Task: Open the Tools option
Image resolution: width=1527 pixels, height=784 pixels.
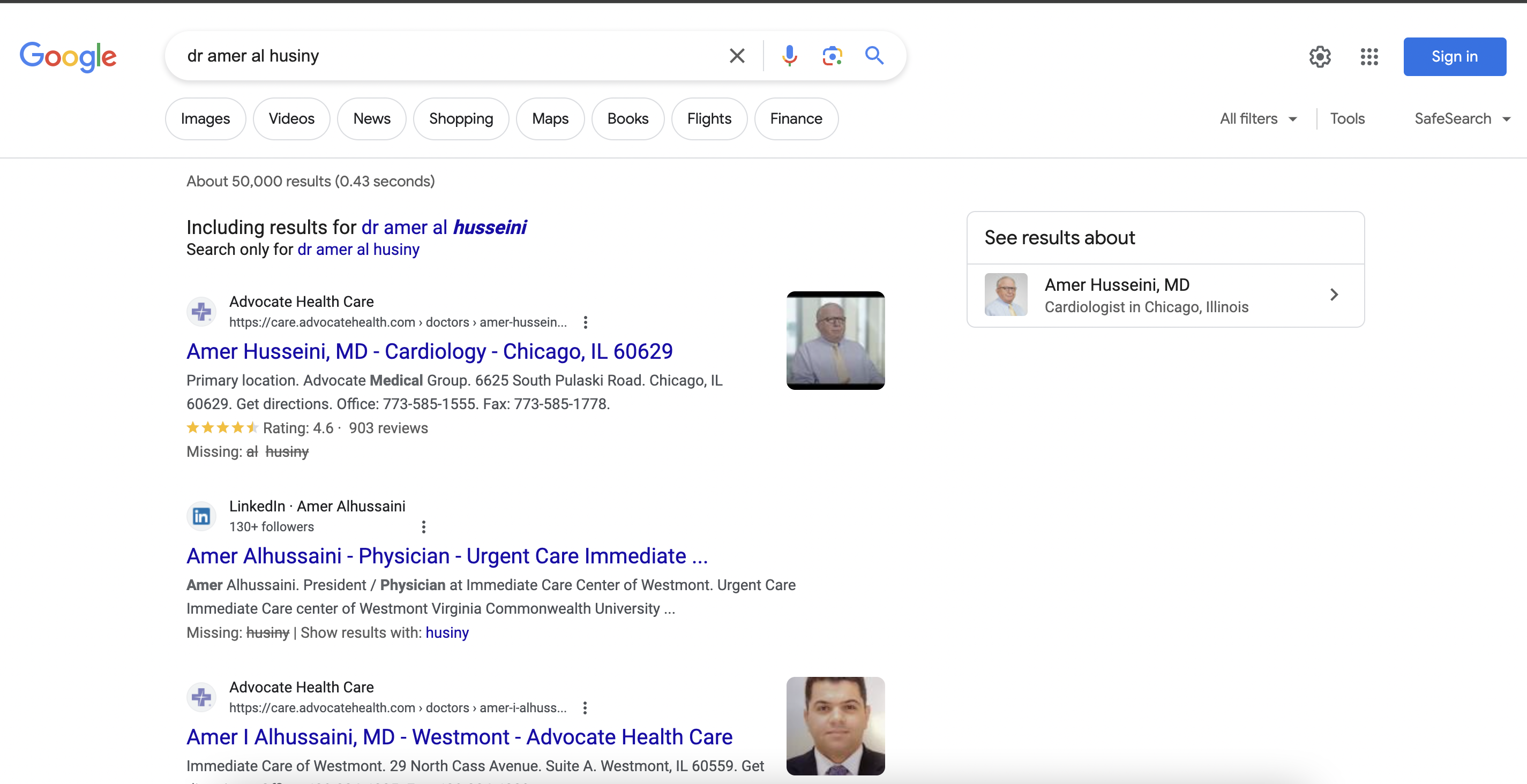Action: pos(1347,118)
